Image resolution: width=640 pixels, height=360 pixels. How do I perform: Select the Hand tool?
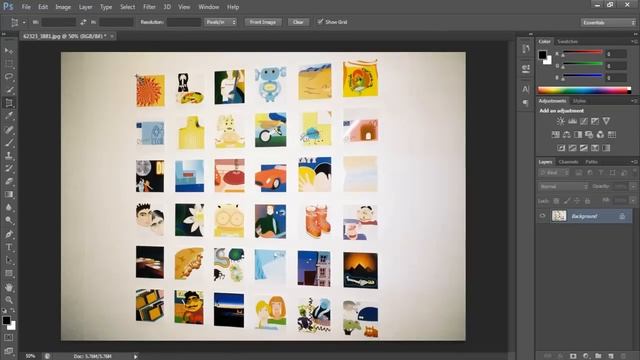click(x=9, y=287)
